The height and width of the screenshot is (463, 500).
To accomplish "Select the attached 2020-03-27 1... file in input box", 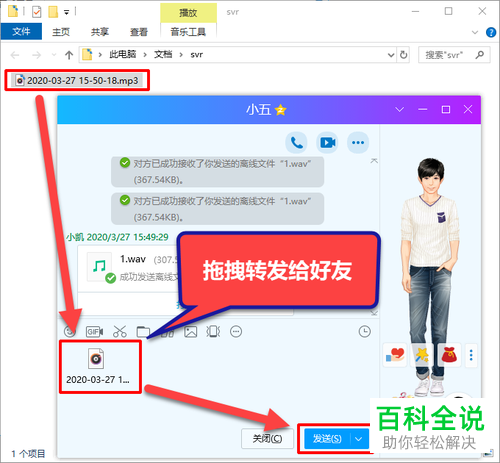I will 97,366.
